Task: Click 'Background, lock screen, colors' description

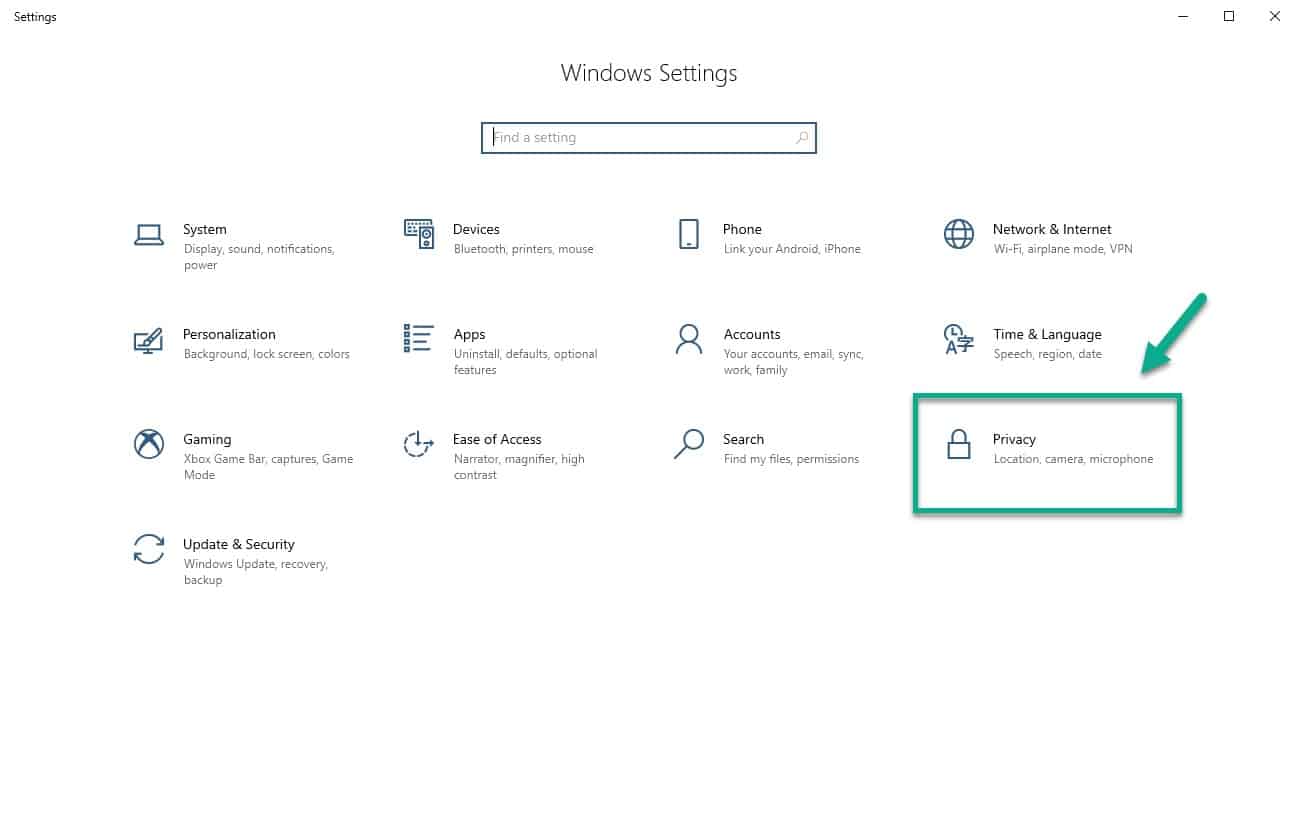Action: [267, 354]
